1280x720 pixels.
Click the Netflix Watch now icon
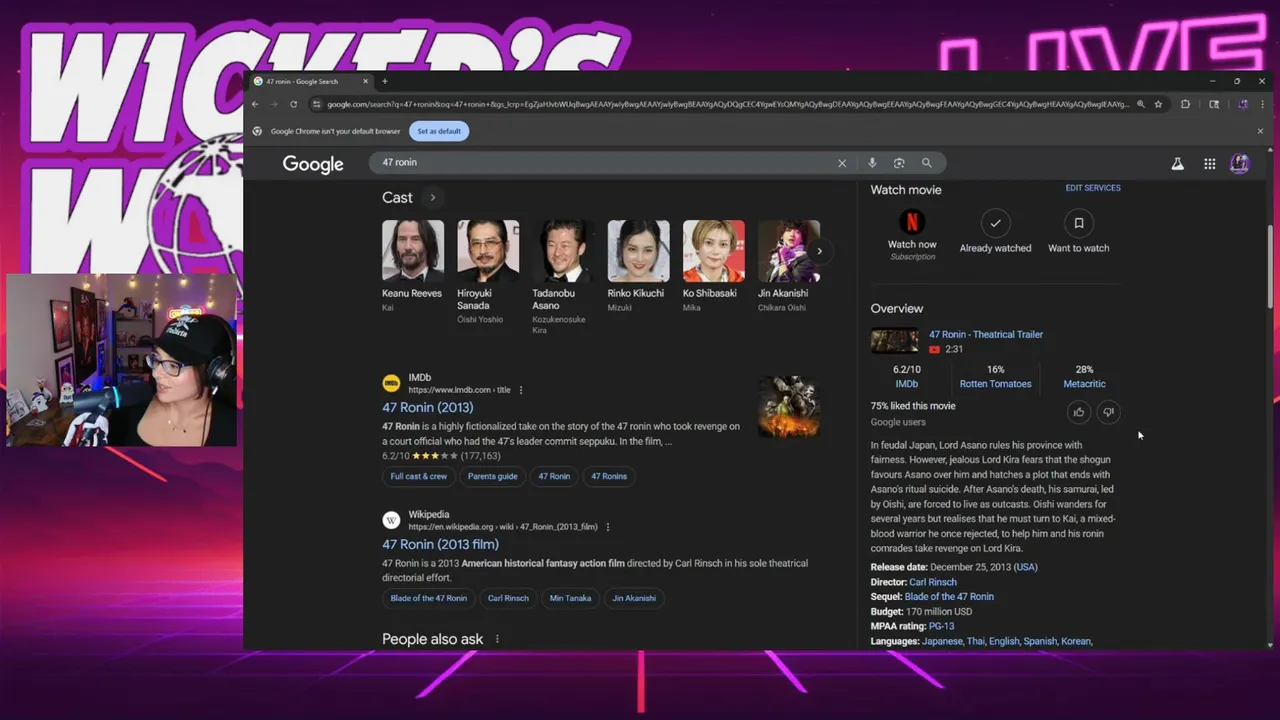(911, 223)
